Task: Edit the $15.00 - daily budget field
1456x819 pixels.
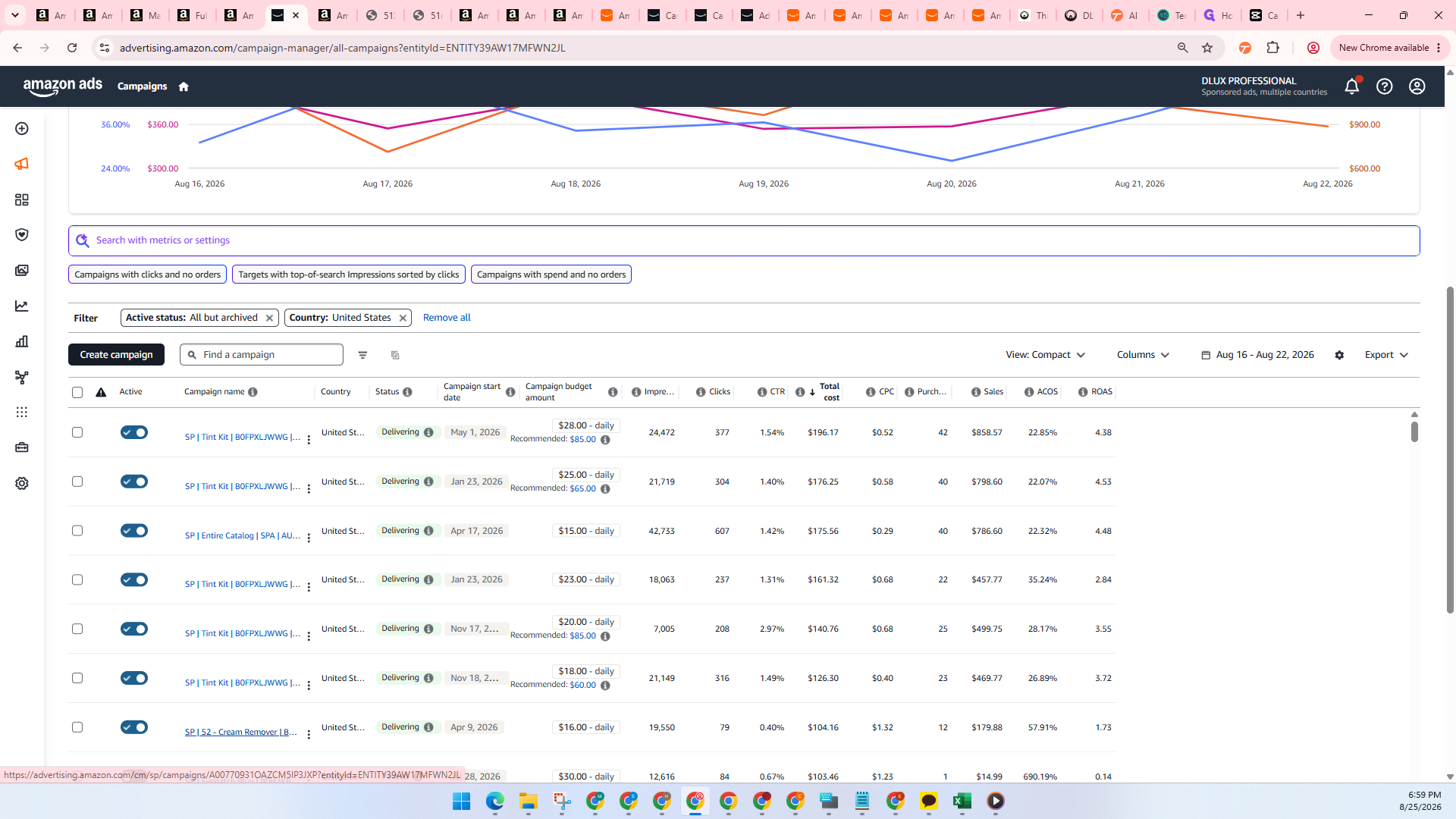Action: coord(586,531)
